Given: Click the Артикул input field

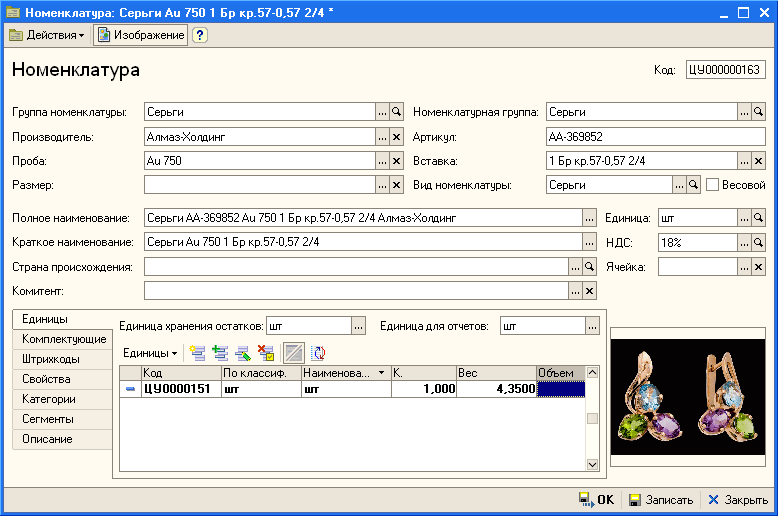Looking at the screenshot, I should pyautogui.click(x=655, y=137).
